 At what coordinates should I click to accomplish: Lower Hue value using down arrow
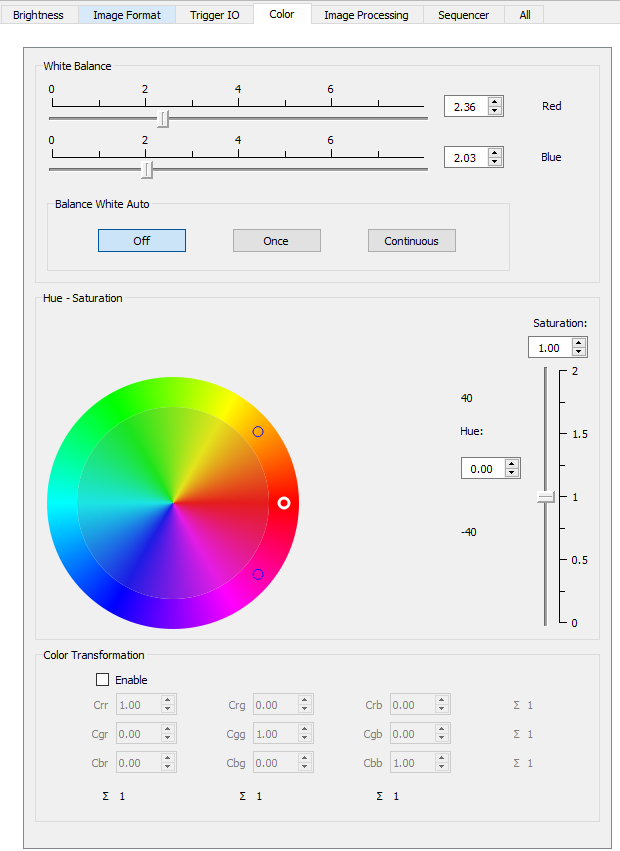(512, 473)
